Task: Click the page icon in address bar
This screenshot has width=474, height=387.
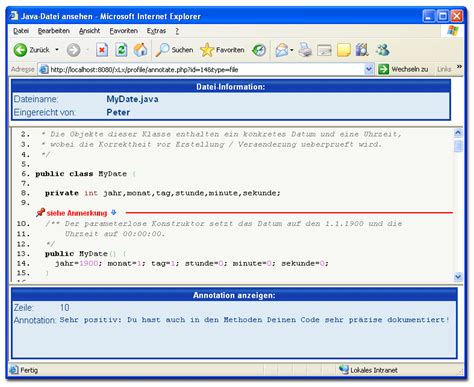Action: coord(44,69)
